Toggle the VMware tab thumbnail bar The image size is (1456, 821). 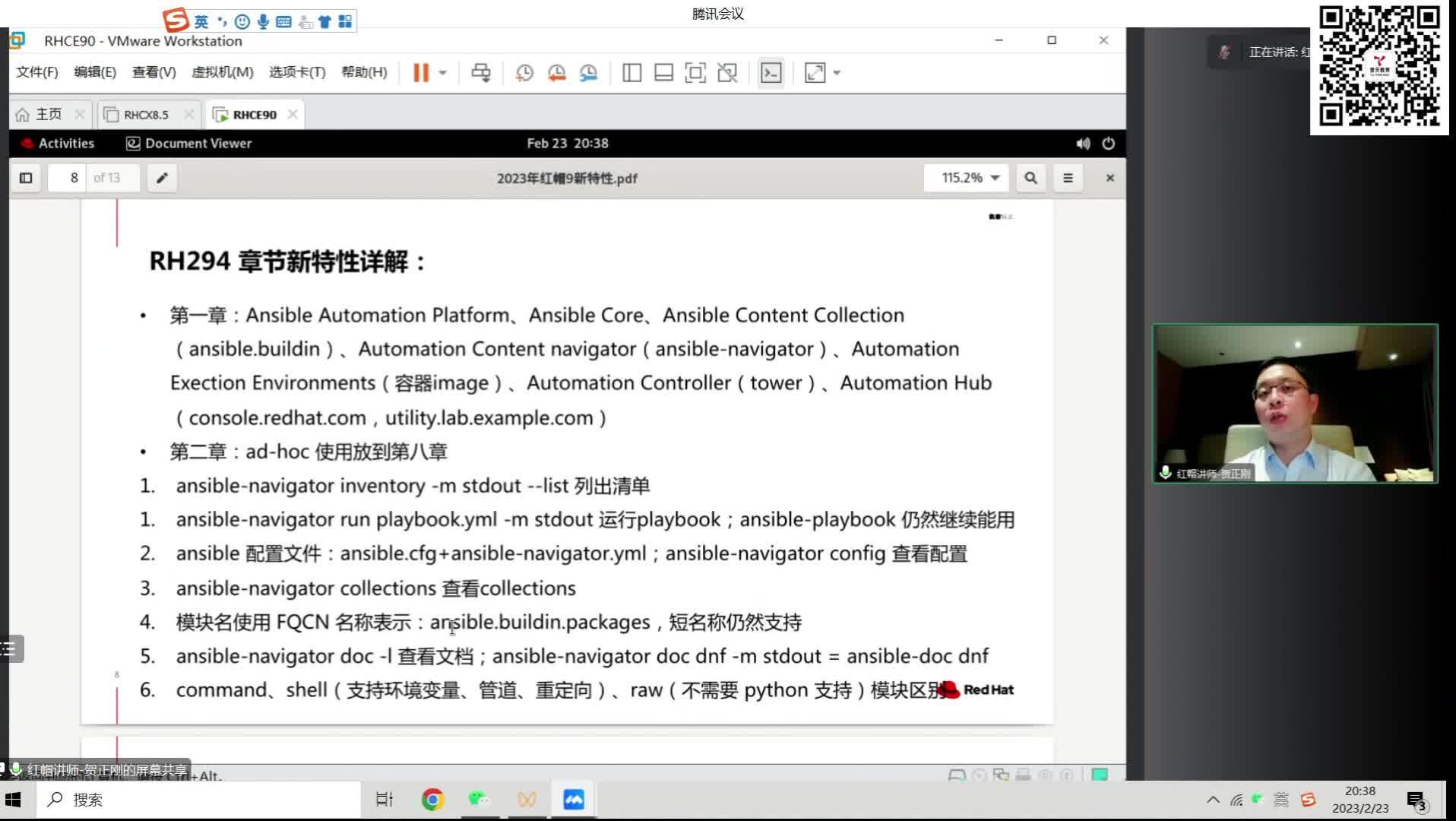[x=663, y=72]
